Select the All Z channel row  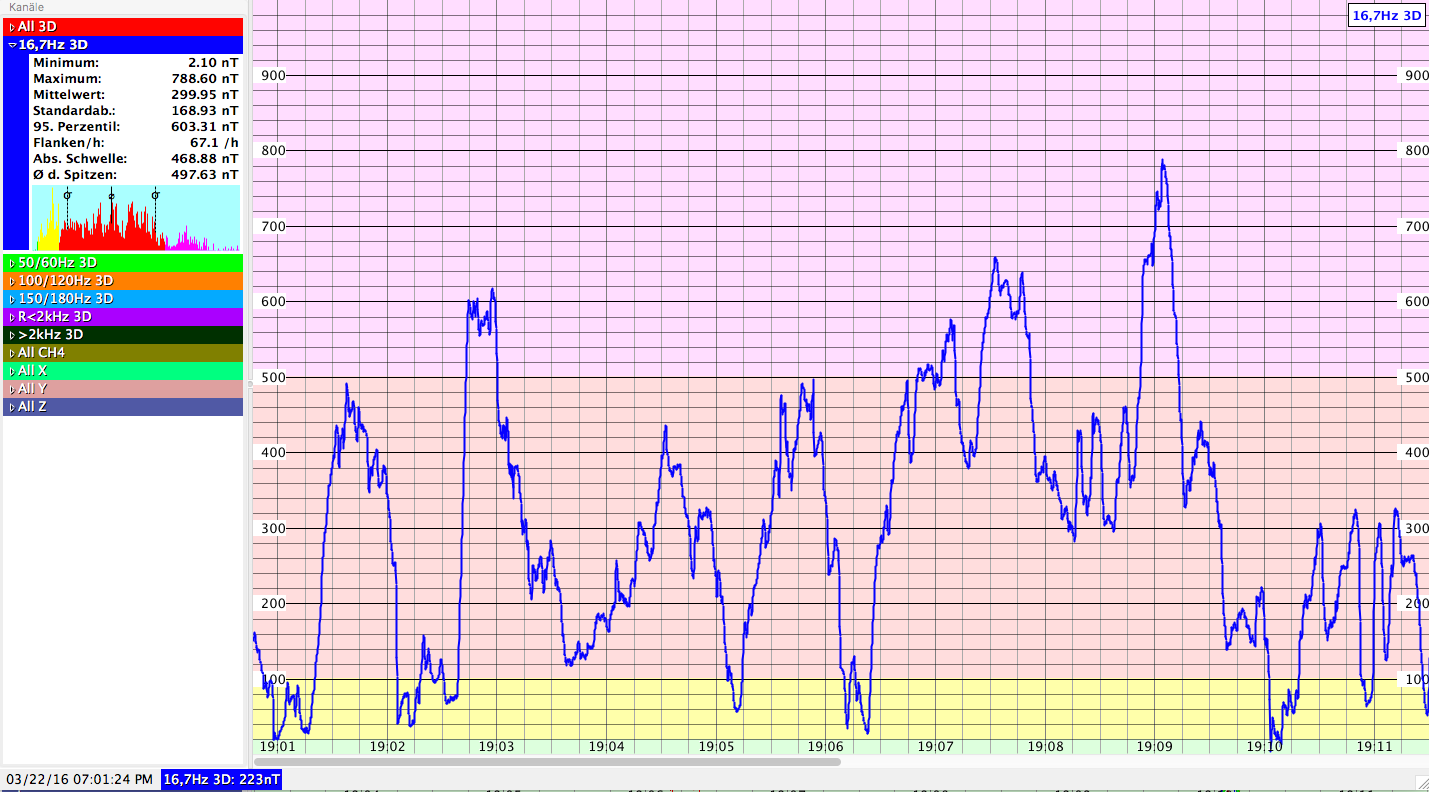pyautogui.click(x=123, y=407)
